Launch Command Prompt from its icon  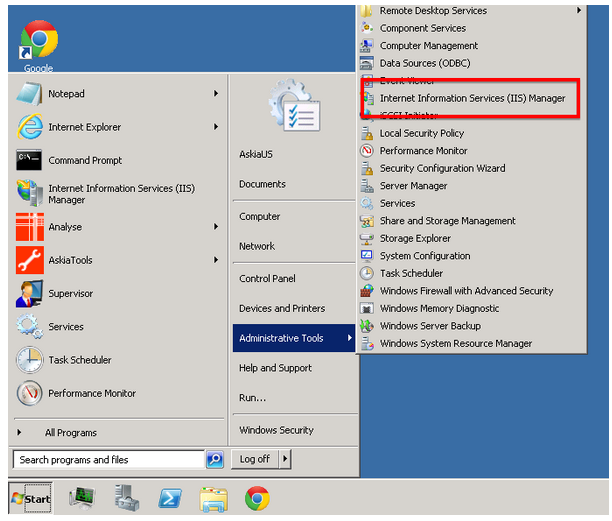click(x=29, y=160)
